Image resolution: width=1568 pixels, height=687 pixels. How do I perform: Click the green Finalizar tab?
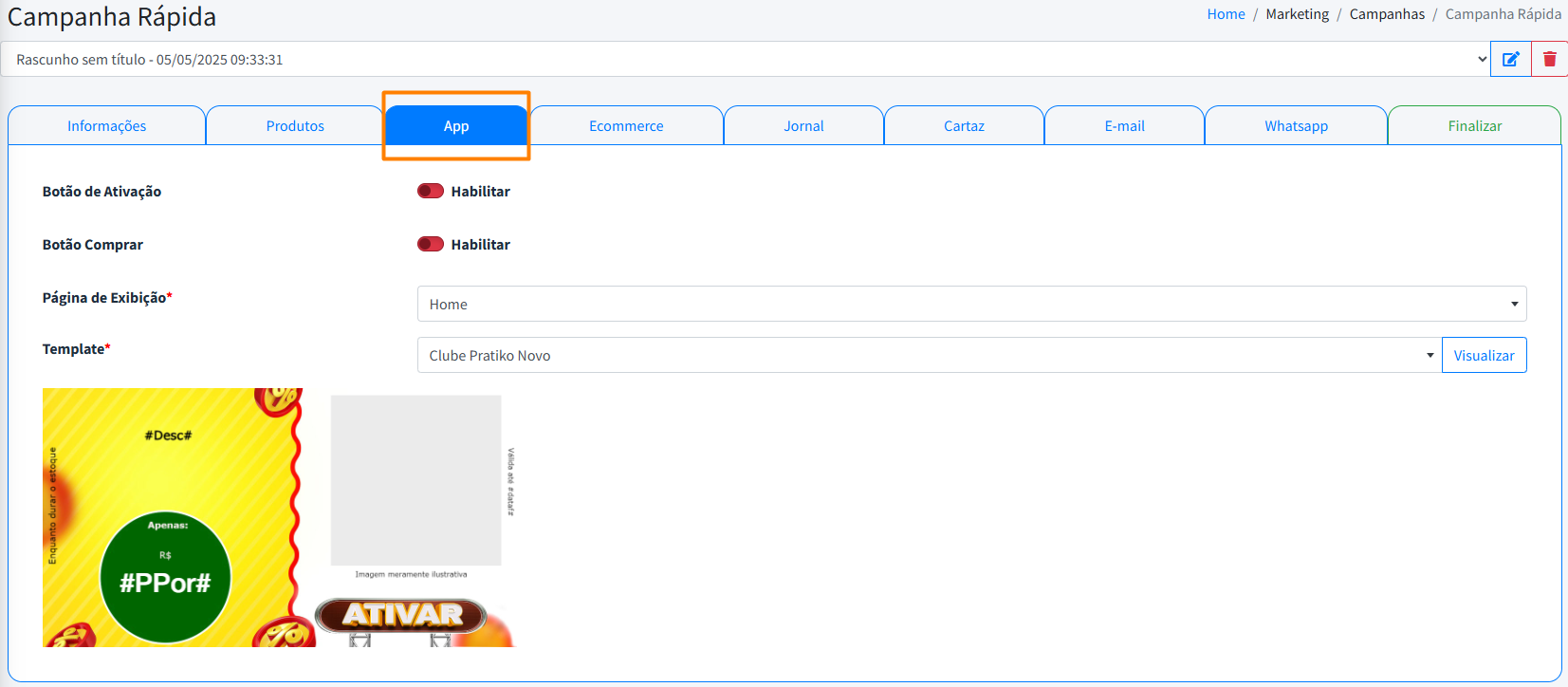point(1474,126)
